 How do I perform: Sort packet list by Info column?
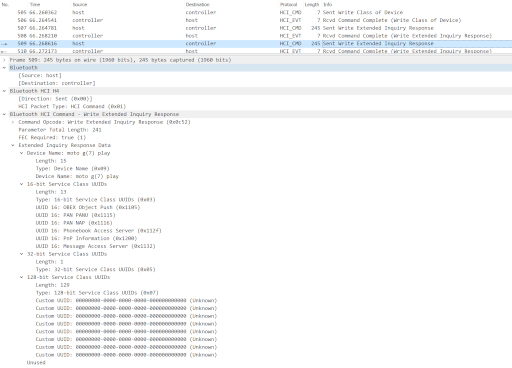(x=328, y=4)
